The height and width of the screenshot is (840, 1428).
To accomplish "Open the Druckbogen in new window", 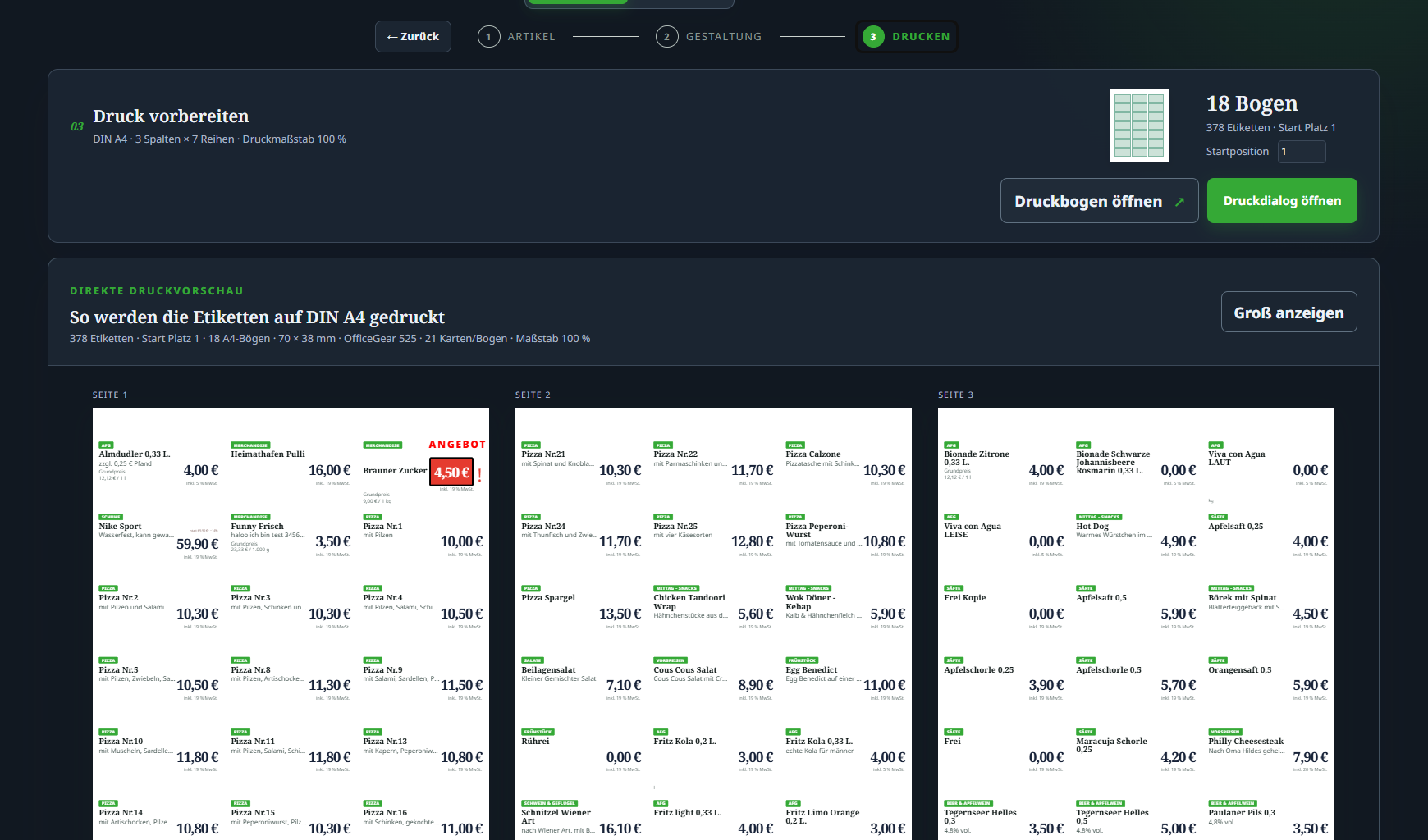I will coord(1100,201).
